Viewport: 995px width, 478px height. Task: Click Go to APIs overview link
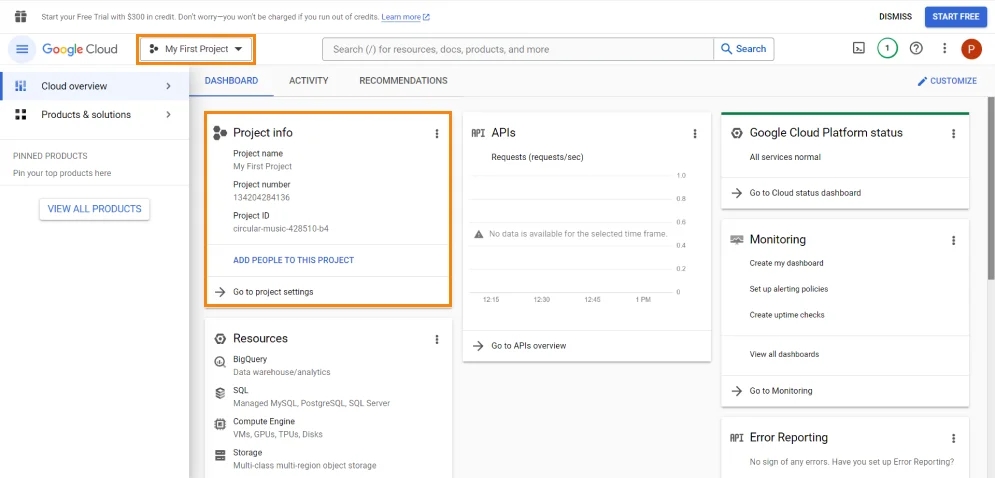tap(529, 346)
